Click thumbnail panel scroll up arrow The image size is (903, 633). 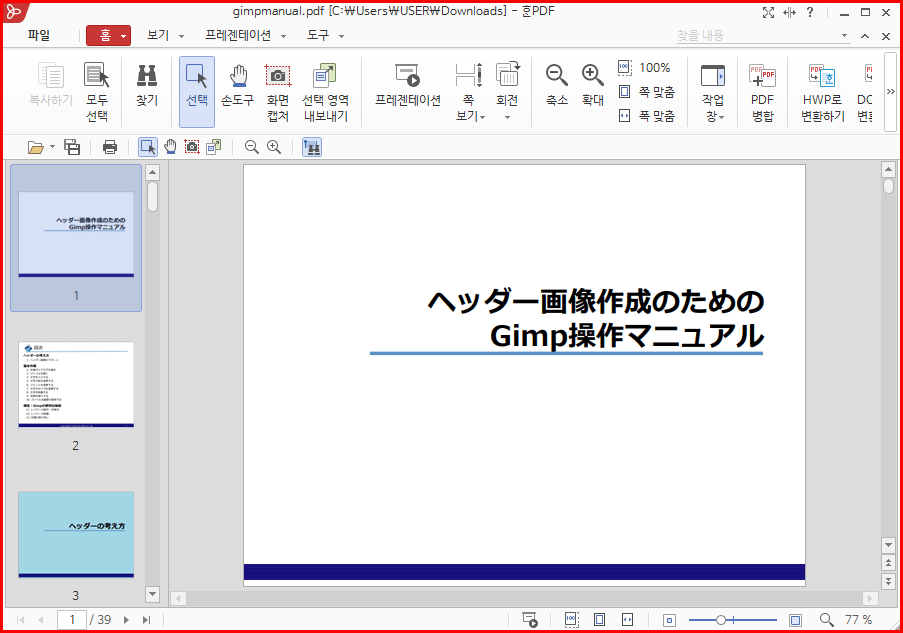click(x=153, y=172)
